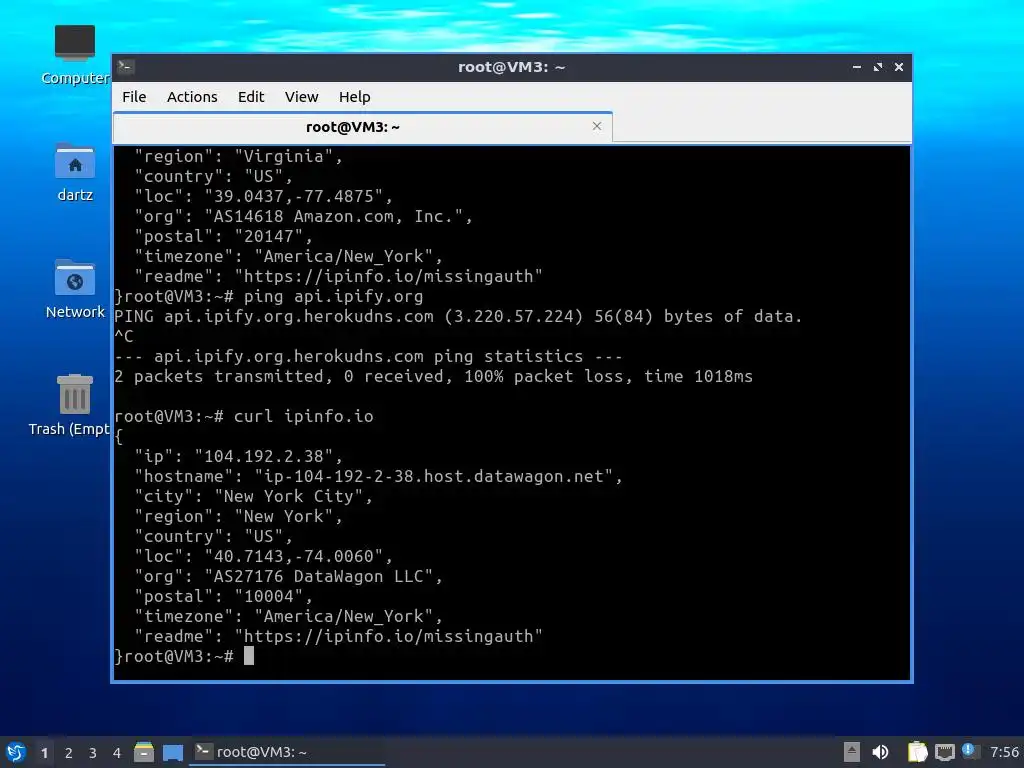Select the Network desktop icon

(x=75, y=289)
